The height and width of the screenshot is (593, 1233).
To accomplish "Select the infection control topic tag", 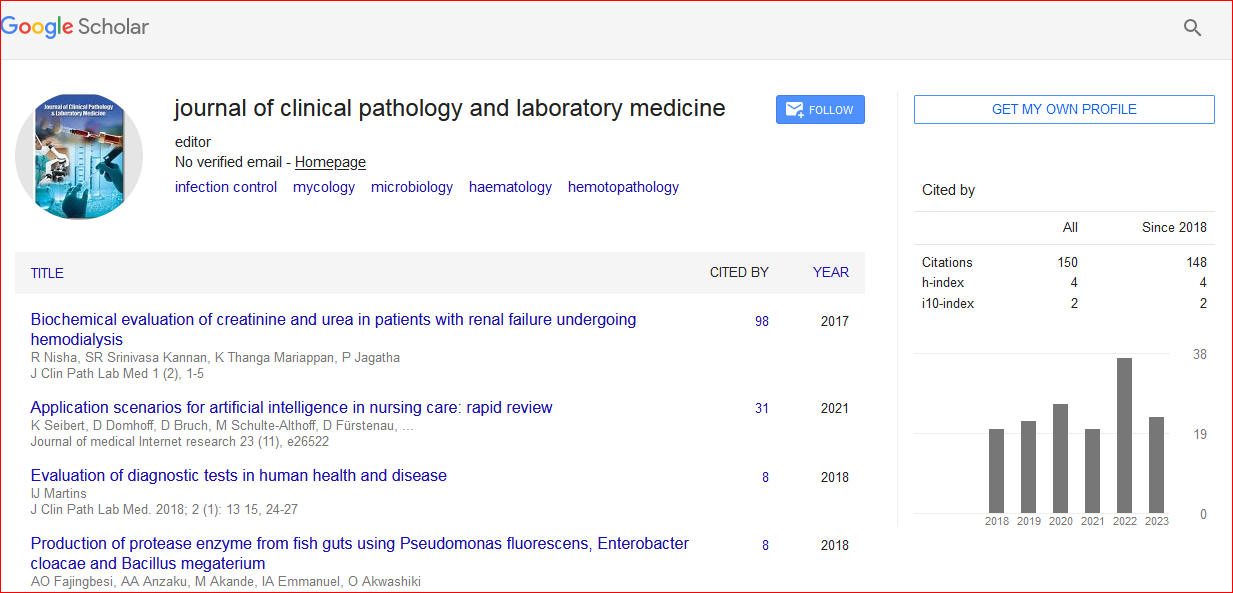I will (x=226, y=187).
